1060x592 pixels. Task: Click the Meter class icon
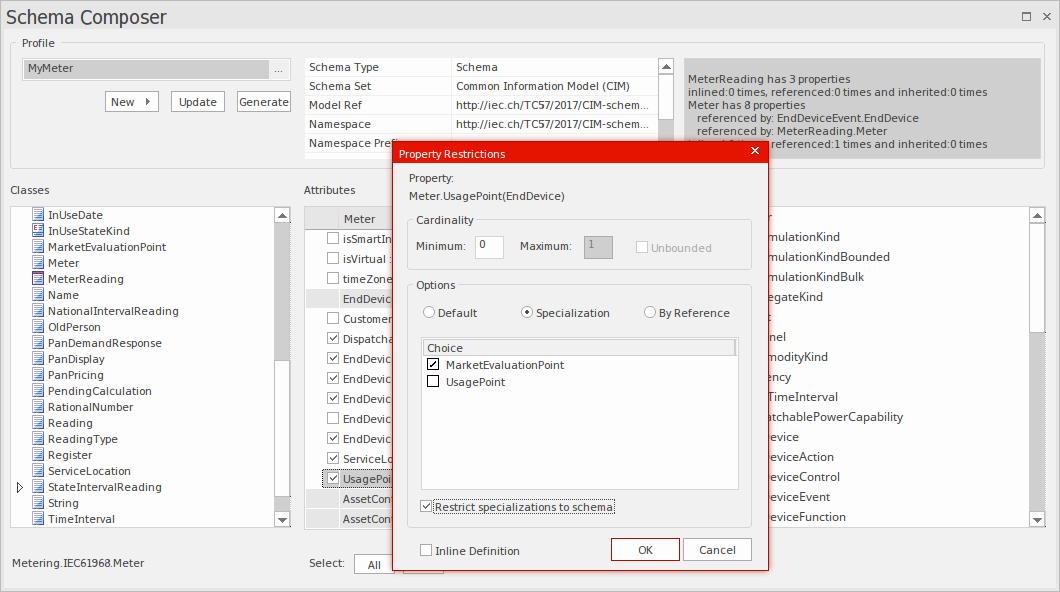tap(36, 262)
